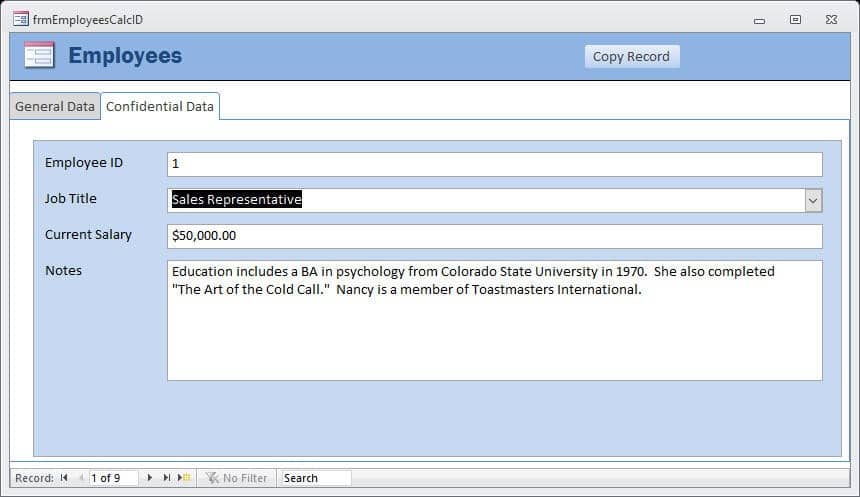860x497 pixels.
Task: Select the Sales Representative combo box text
Action: click(236, 200)
